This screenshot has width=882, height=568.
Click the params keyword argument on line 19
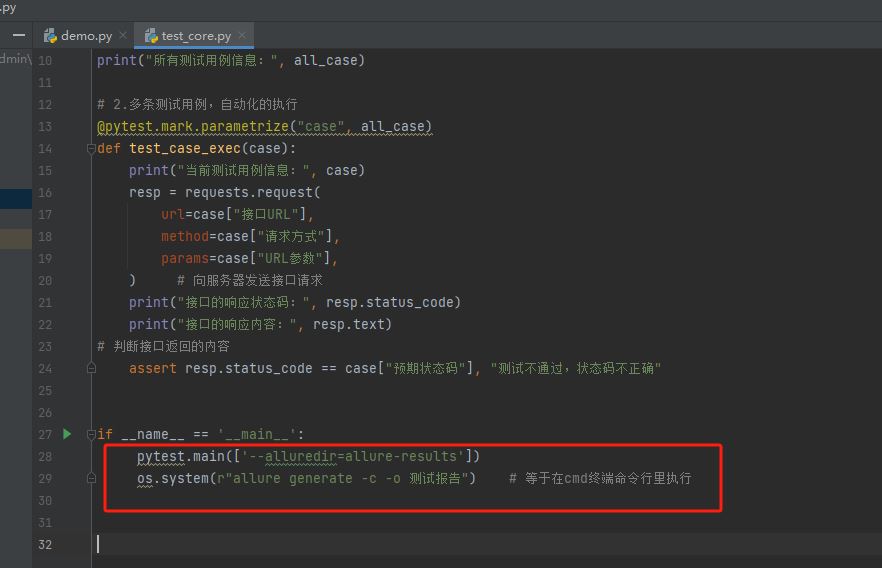(184, 258)
